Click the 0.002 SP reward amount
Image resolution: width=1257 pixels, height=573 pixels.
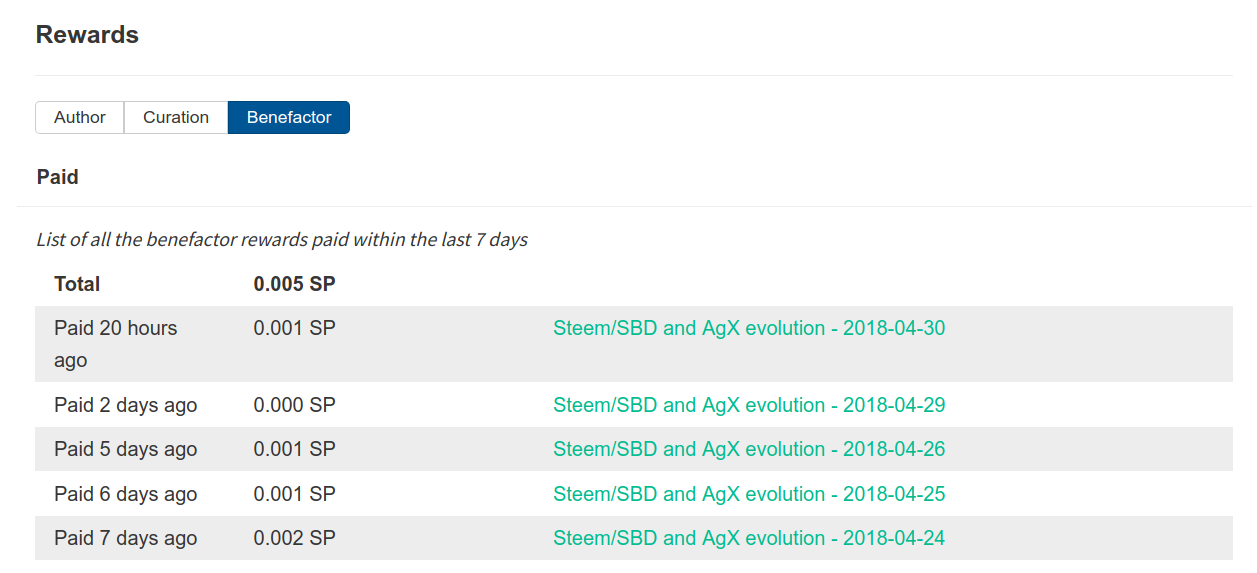(294, 538)
